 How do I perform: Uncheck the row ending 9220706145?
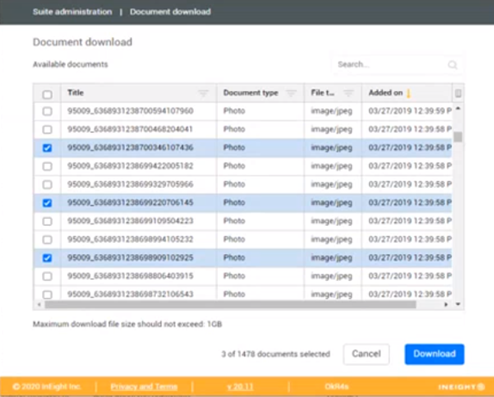[x=47, y=203]
